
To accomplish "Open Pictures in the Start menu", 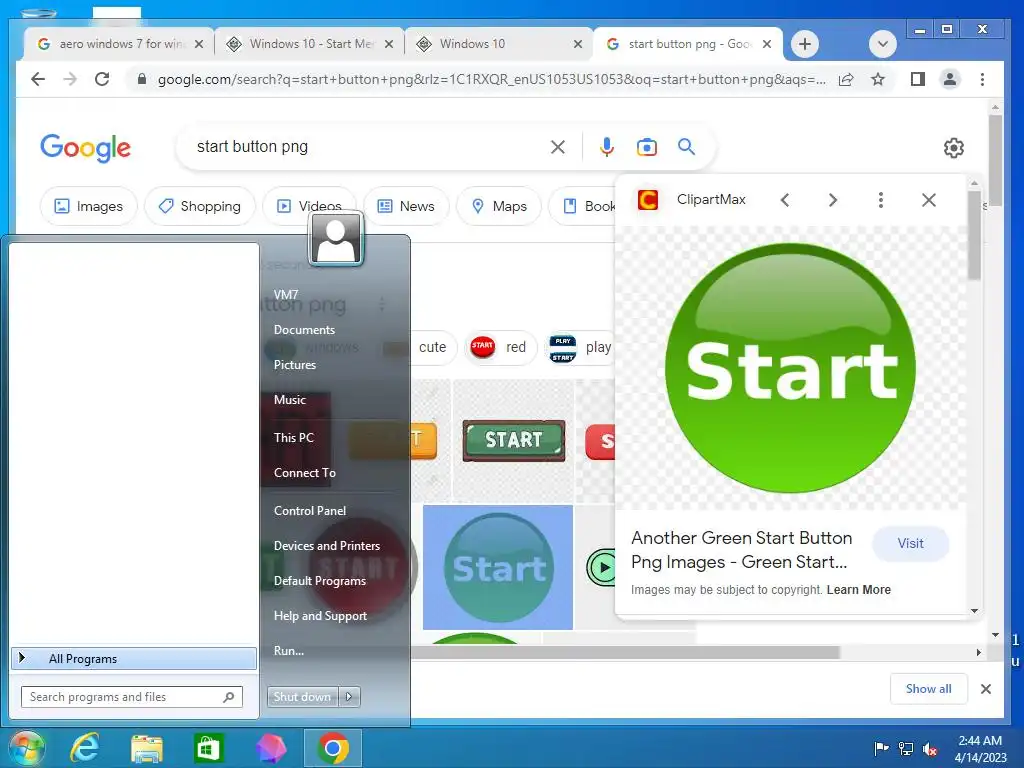I will (x=295, y=365).
